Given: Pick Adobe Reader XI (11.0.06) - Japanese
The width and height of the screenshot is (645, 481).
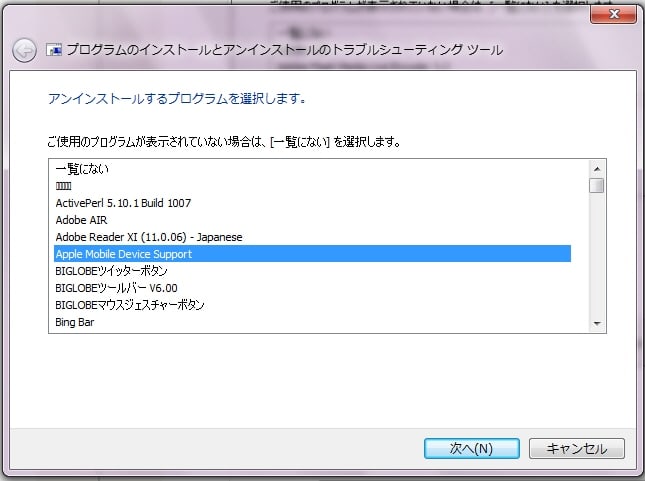Looking at the screenshot, I should (312, 237).
